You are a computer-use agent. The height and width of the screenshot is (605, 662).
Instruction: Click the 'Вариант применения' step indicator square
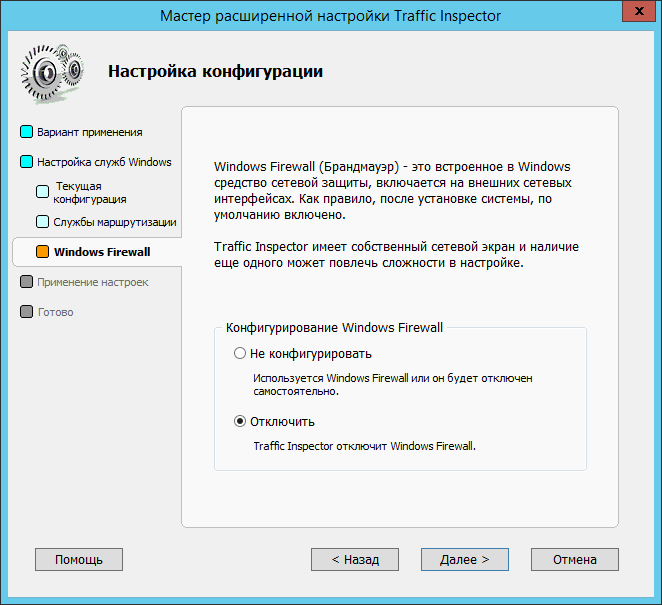[26, 132]
